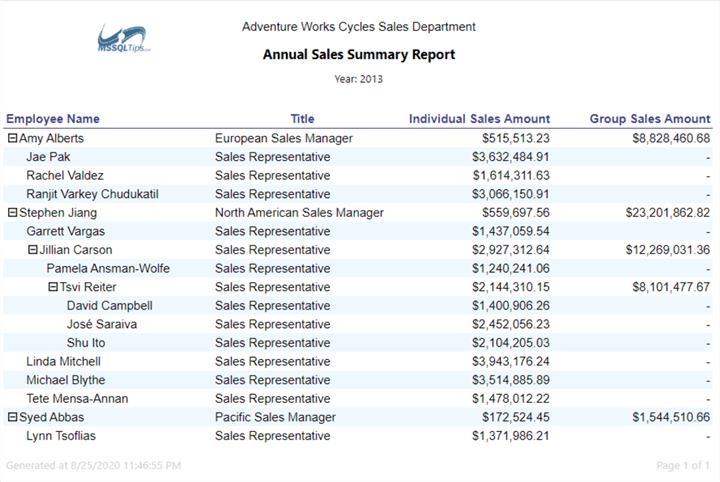The width and height of the screenshot is (720, 482).
Task: Click the Group Sales Amount header
Action: tap(650, 119)
